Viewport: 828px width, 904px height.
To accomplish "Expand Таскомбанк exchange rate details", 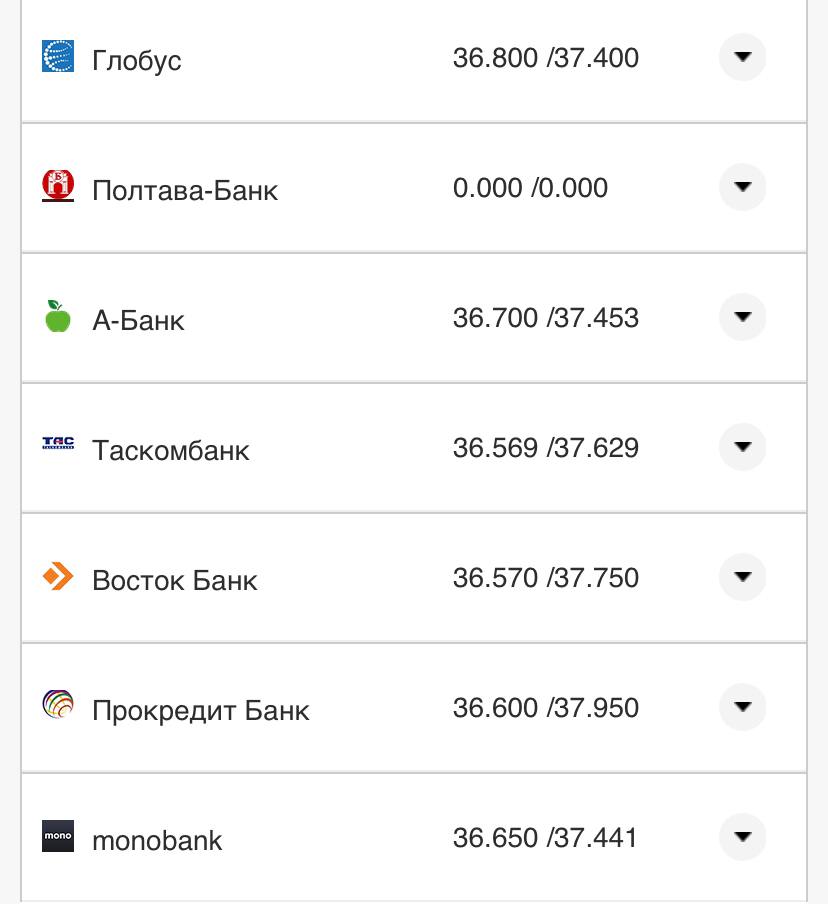I will 742,447.
